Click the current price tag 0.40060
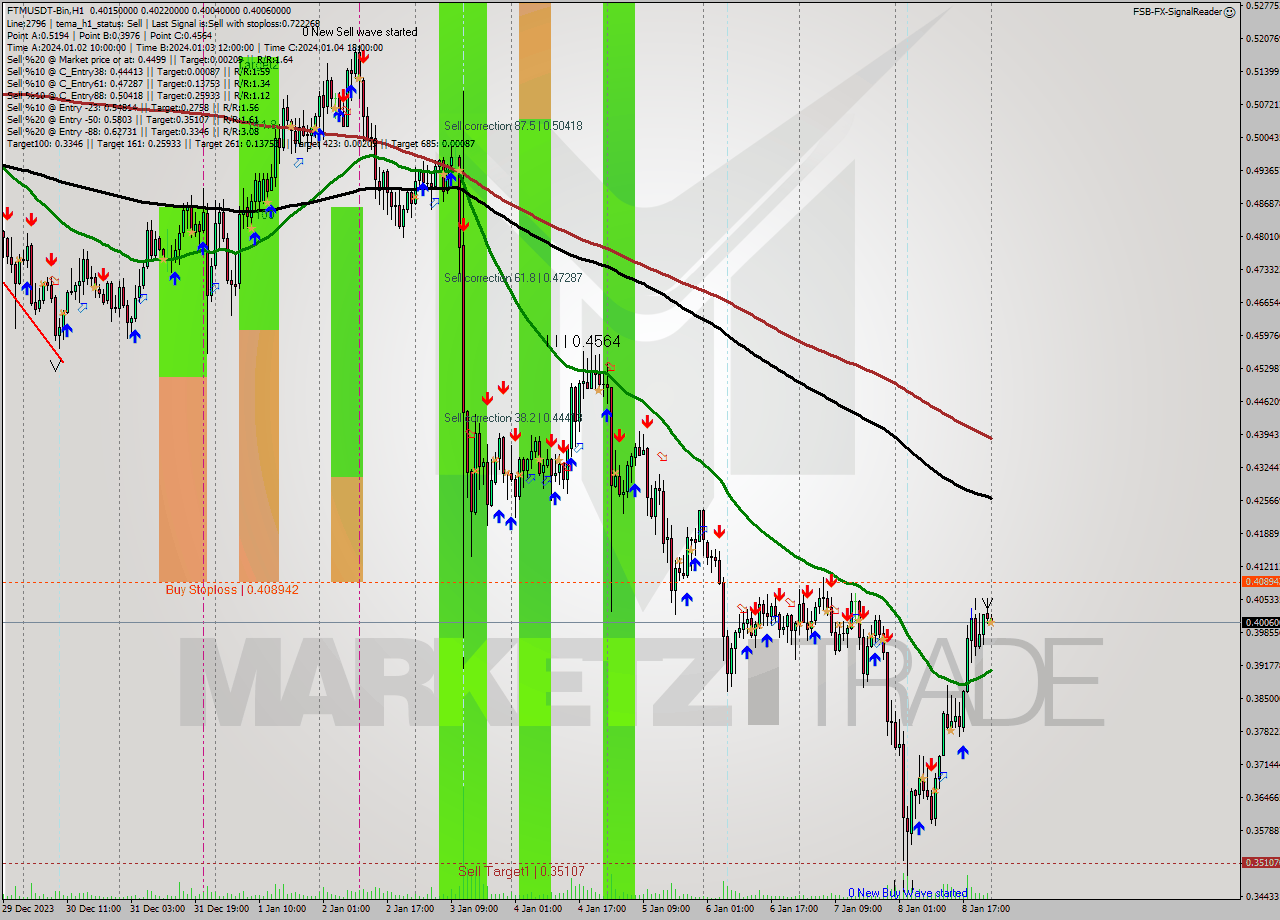 tap(1260, 622)
